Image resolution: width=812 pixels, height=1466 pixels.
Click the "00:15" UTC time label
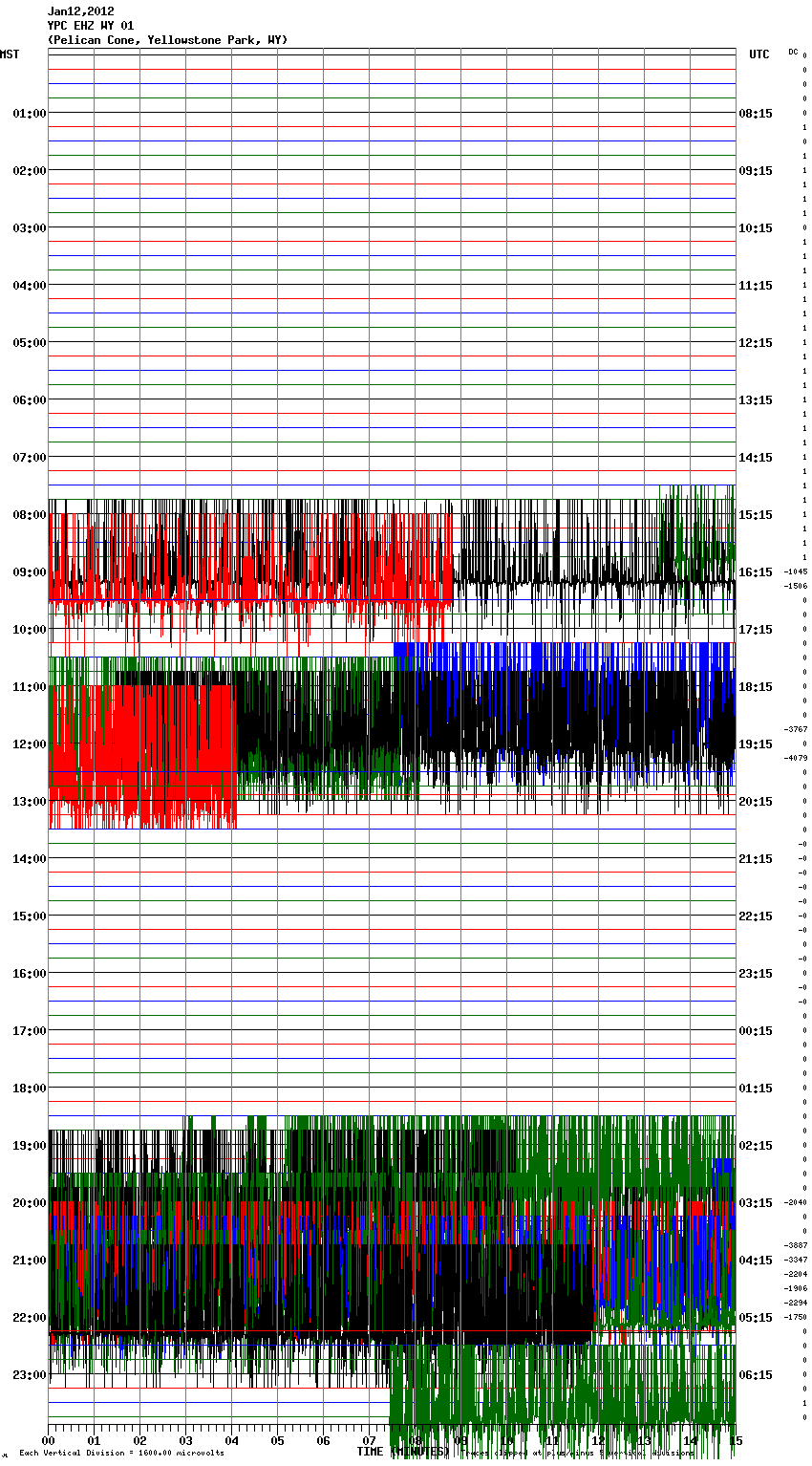pyautogui.click(x=756, y=1031)
